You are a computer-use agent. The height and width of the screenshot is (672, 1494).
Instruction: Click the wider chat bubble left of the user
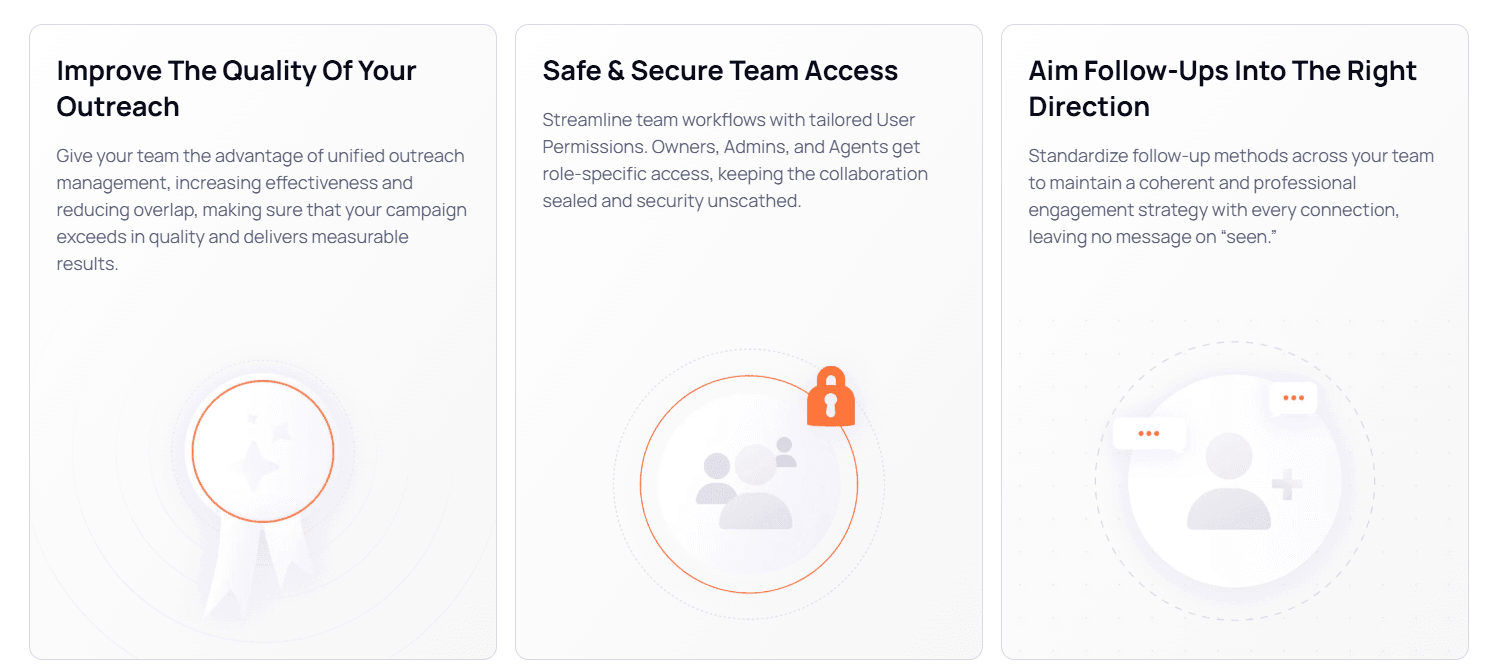point(1149,434)
